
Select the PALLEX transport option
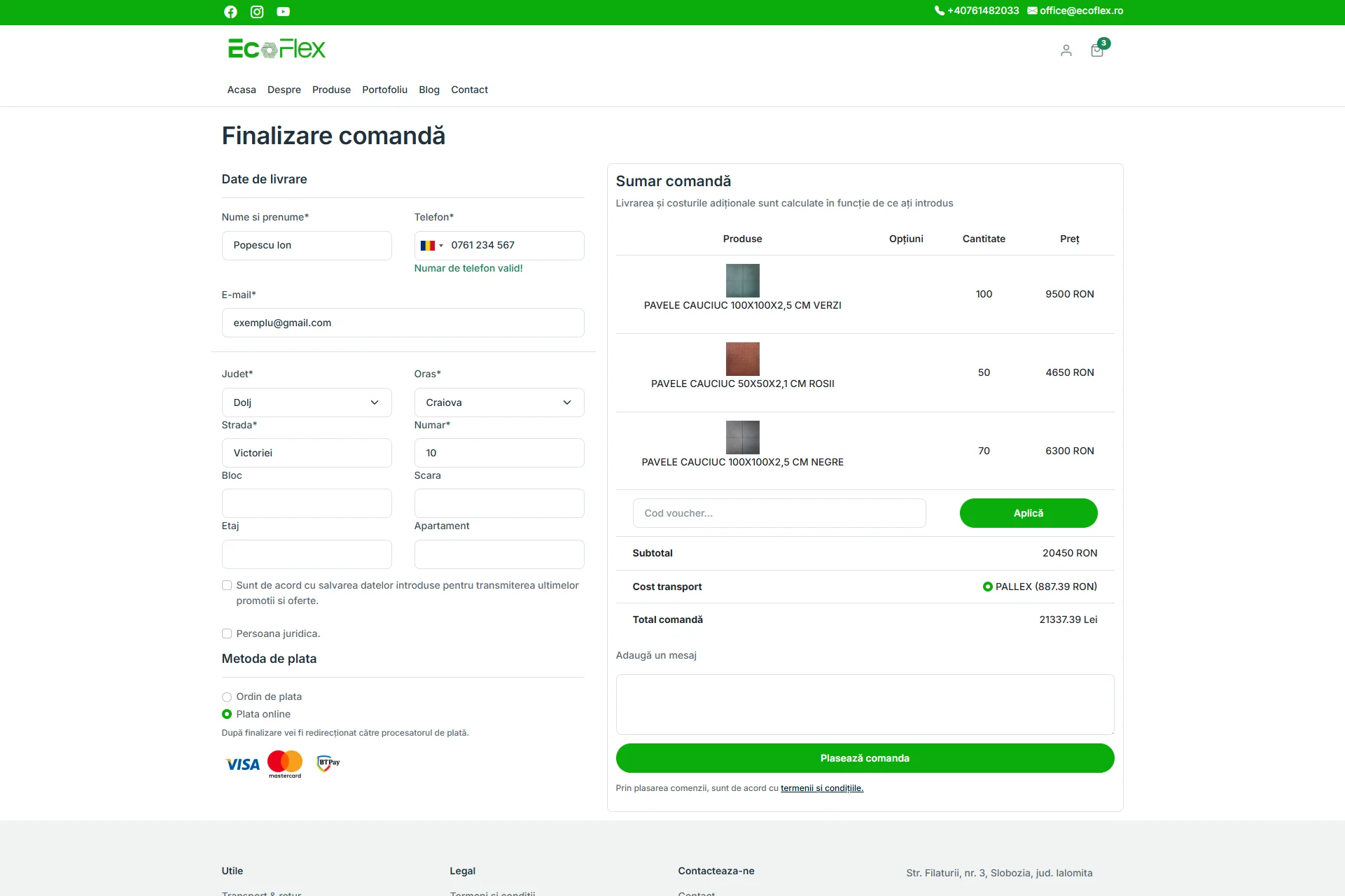[987, 587]
